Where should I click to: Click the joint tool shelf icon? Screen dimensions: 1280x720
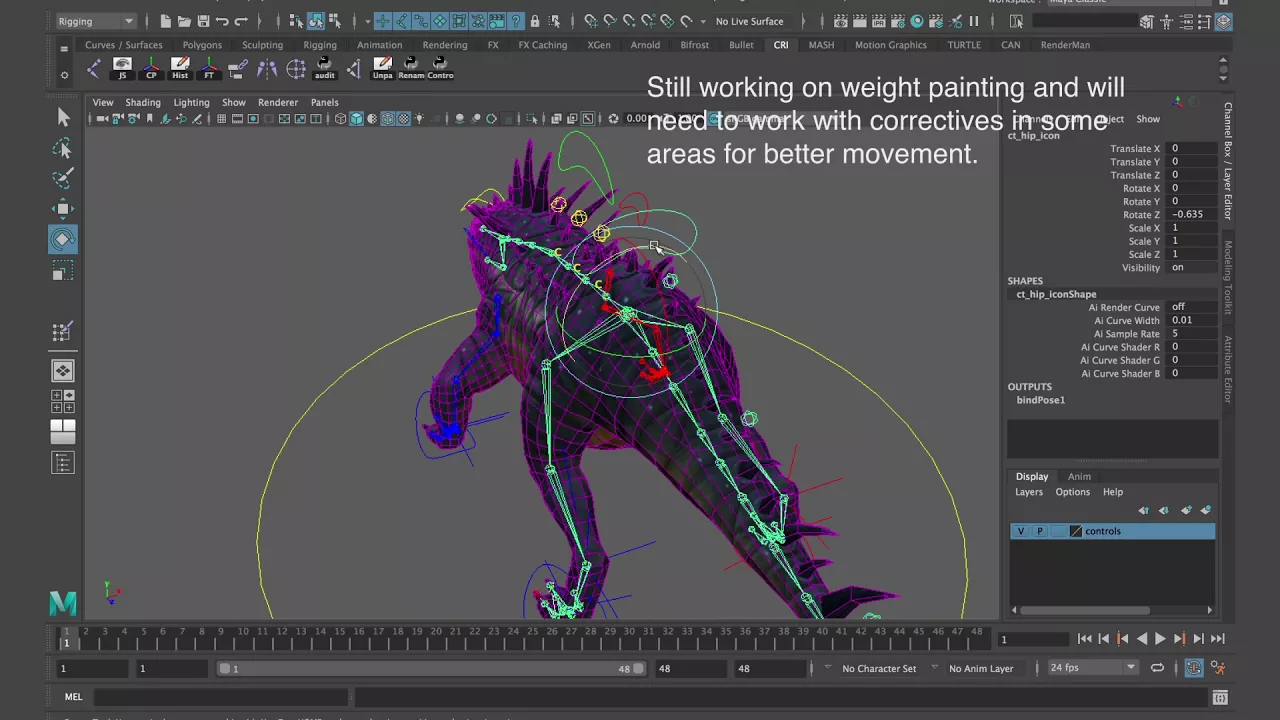(93, 68)
